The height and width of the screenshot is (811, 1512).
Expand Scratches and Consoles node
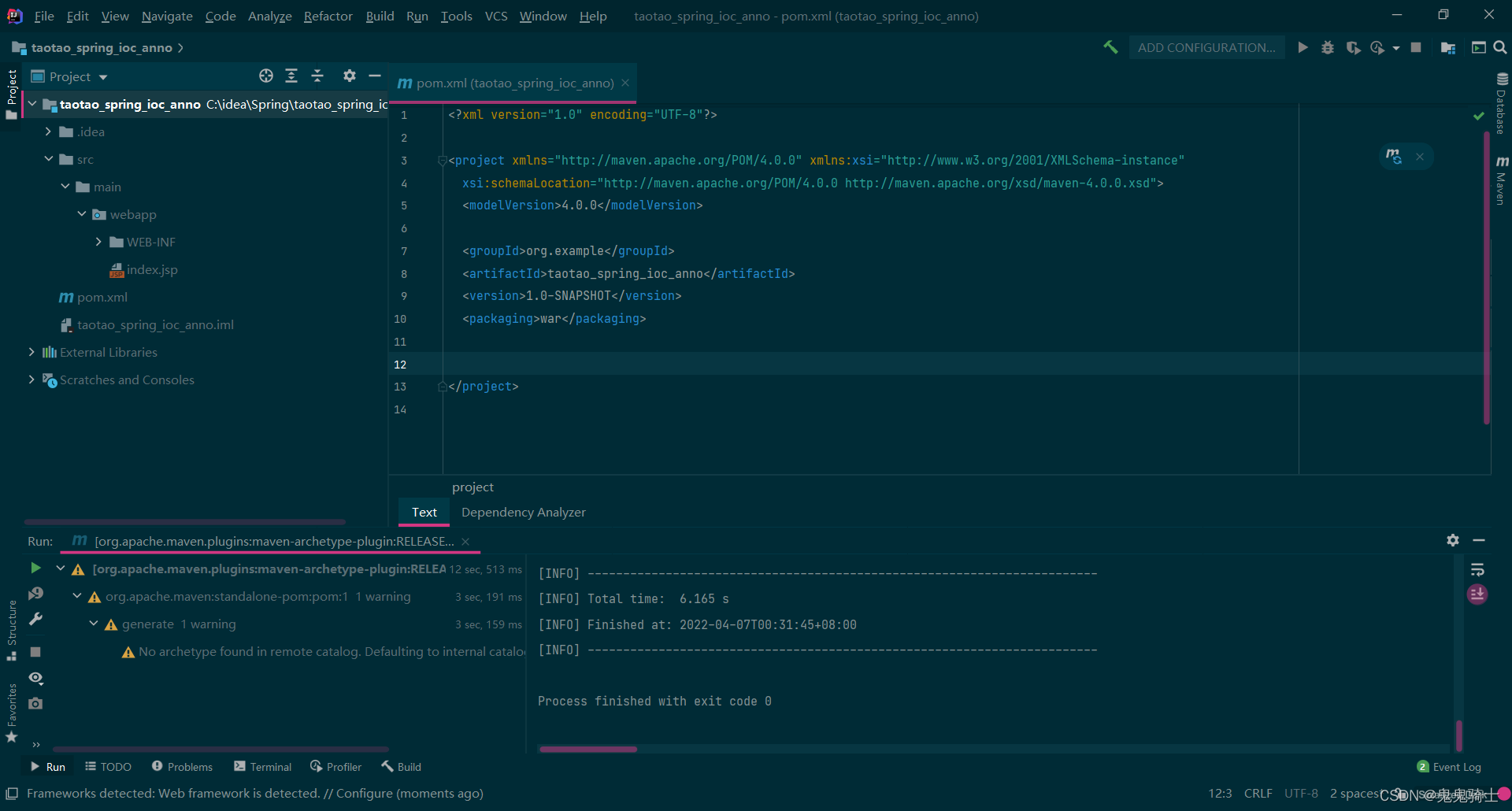click(x=31, y=380)
